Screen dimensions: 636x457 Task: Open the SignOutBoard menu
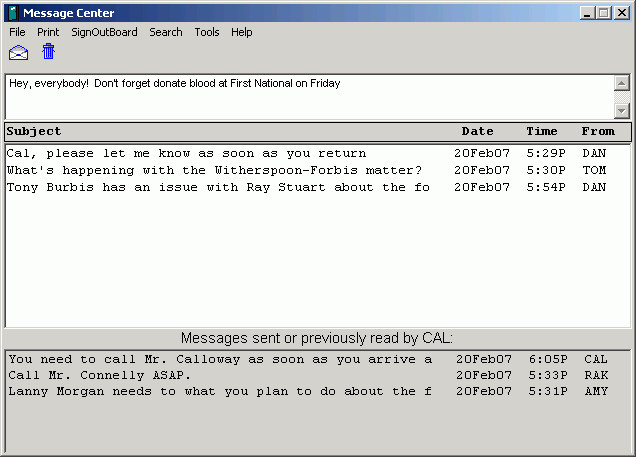(104, 32)
